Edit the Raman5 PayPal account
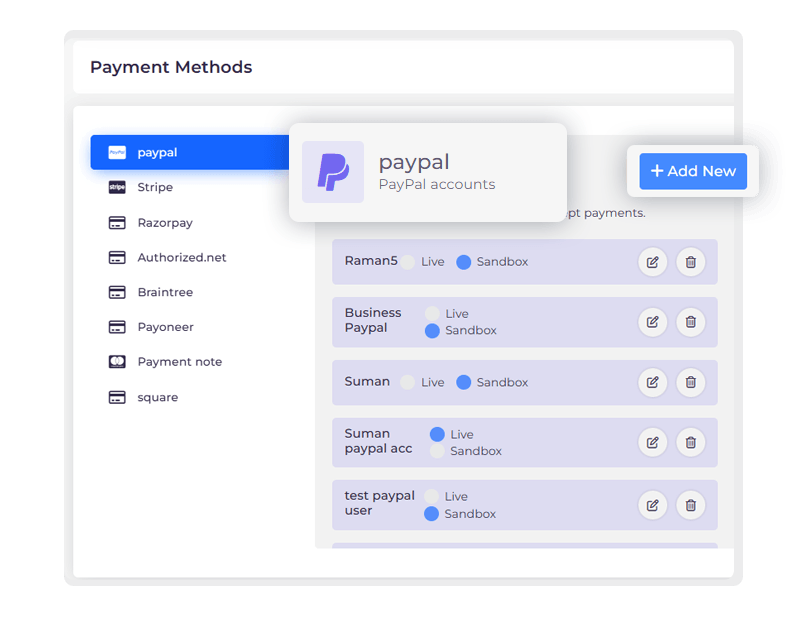Viewport: 800px width, 622px height. pyautogui.click(x=652, y=262)
